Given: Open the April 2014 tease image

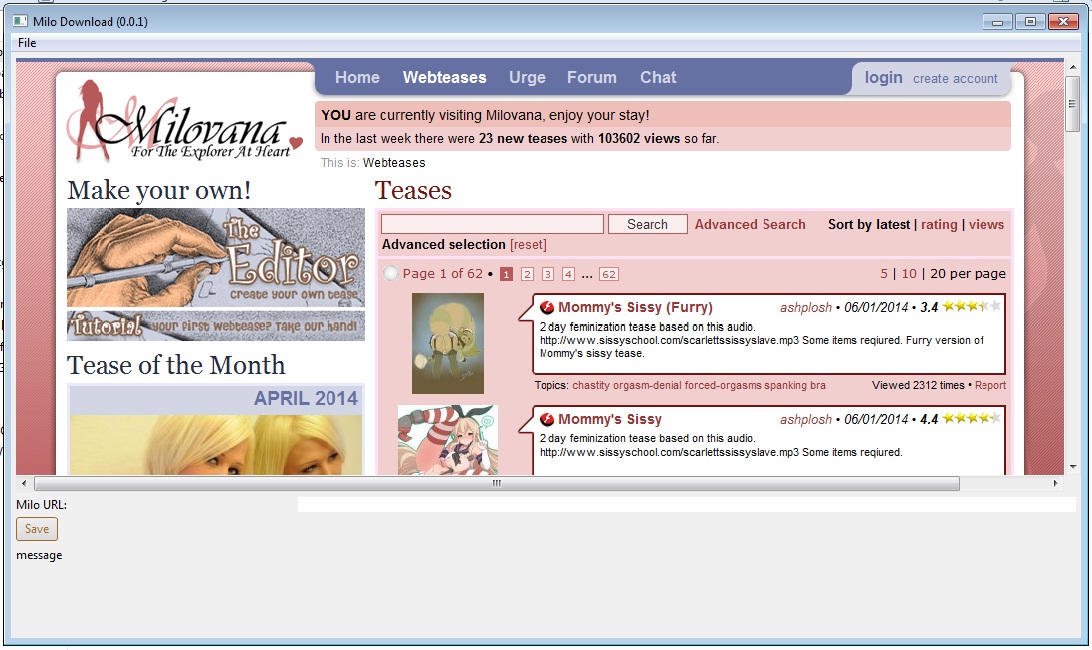Looking at the screenshot, I should pos(216,444).
